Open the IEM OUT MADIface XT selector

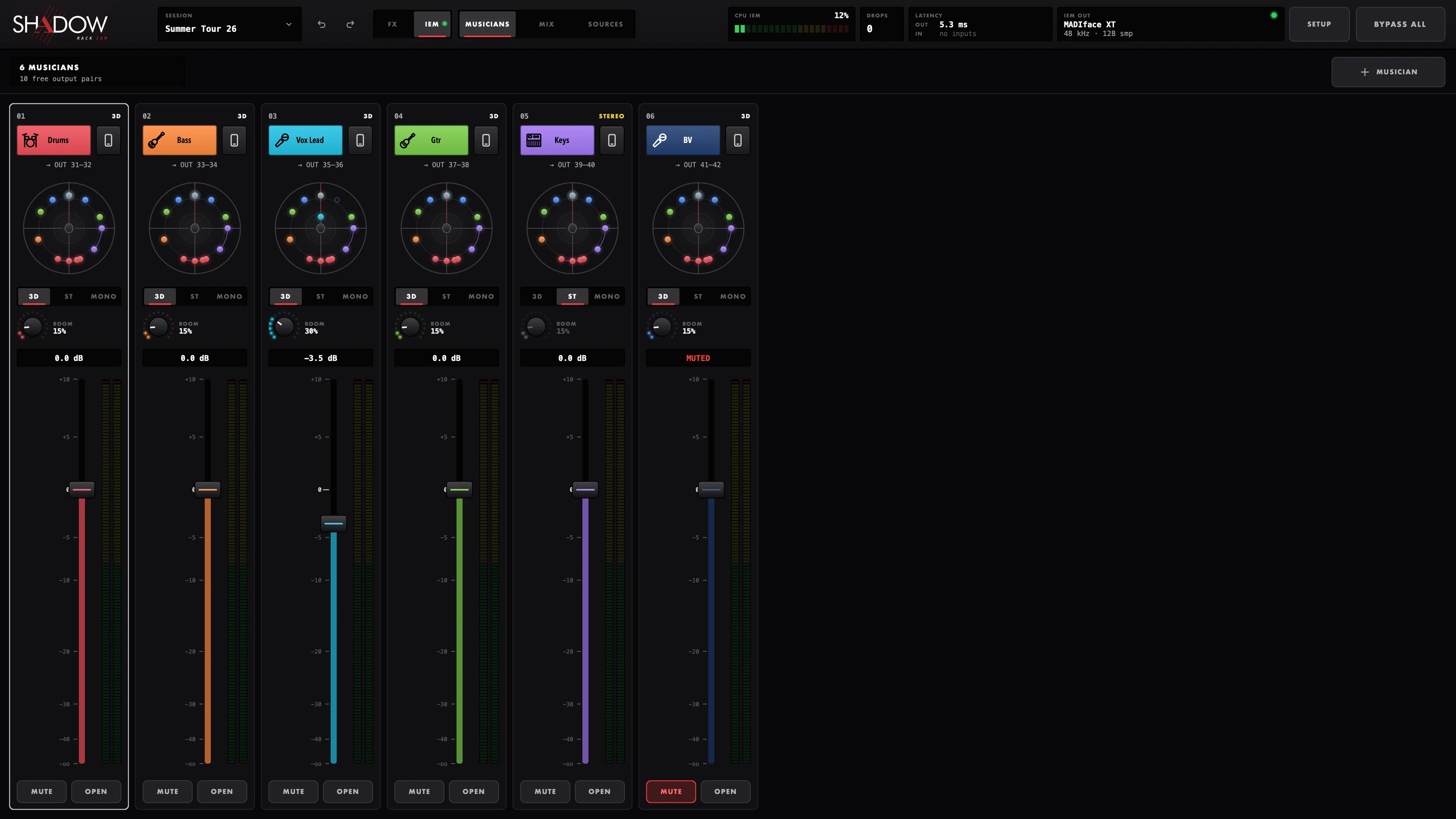point(1170,24)
